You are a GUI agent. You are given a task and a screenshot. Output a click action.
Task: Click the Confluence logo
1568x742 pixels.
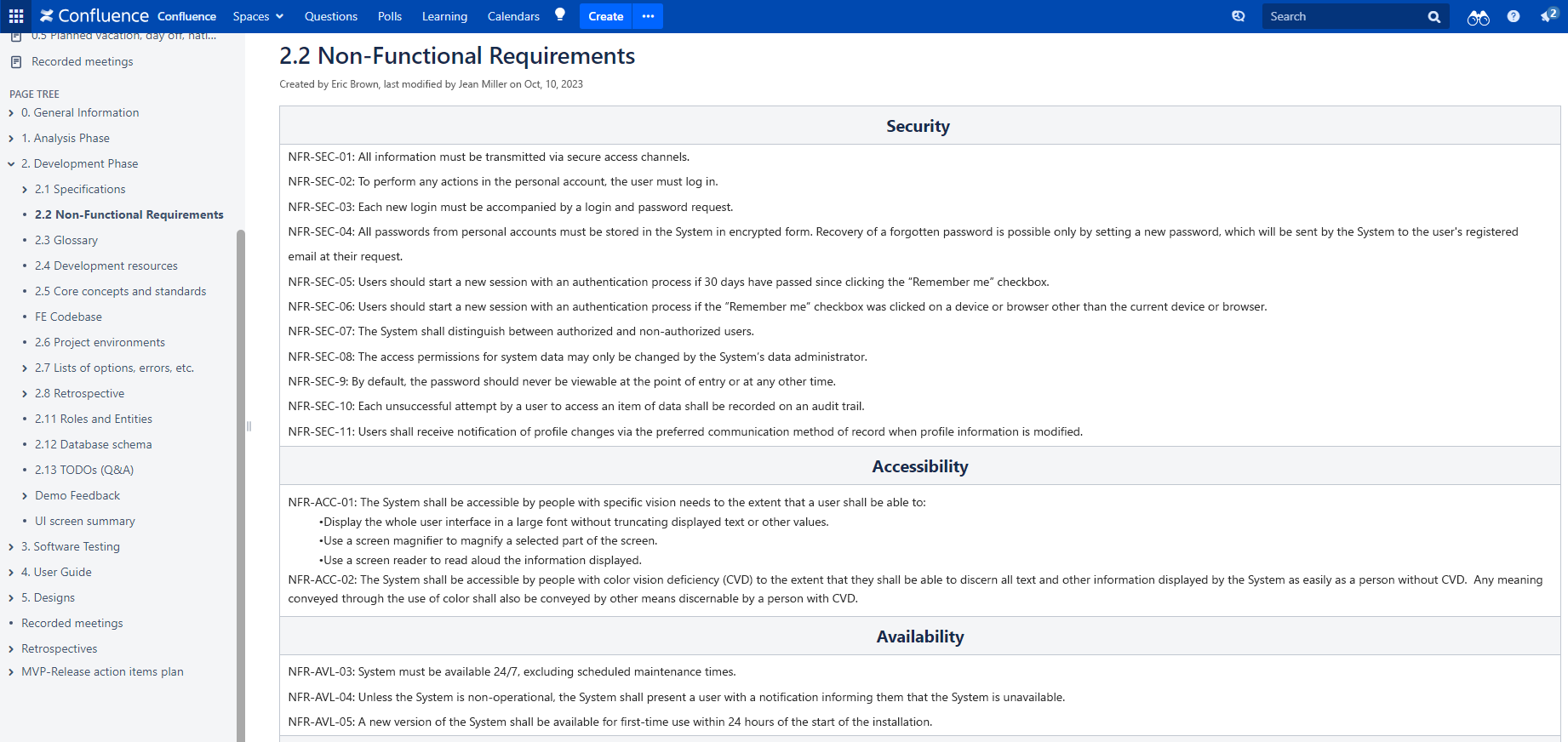[94, 16]
